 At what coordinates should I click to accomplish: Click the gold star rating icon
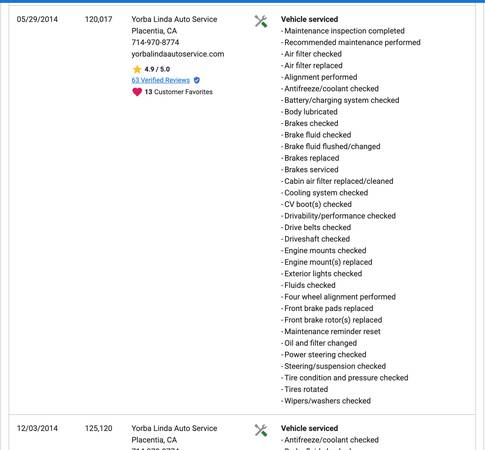click(x=137, y=69)
